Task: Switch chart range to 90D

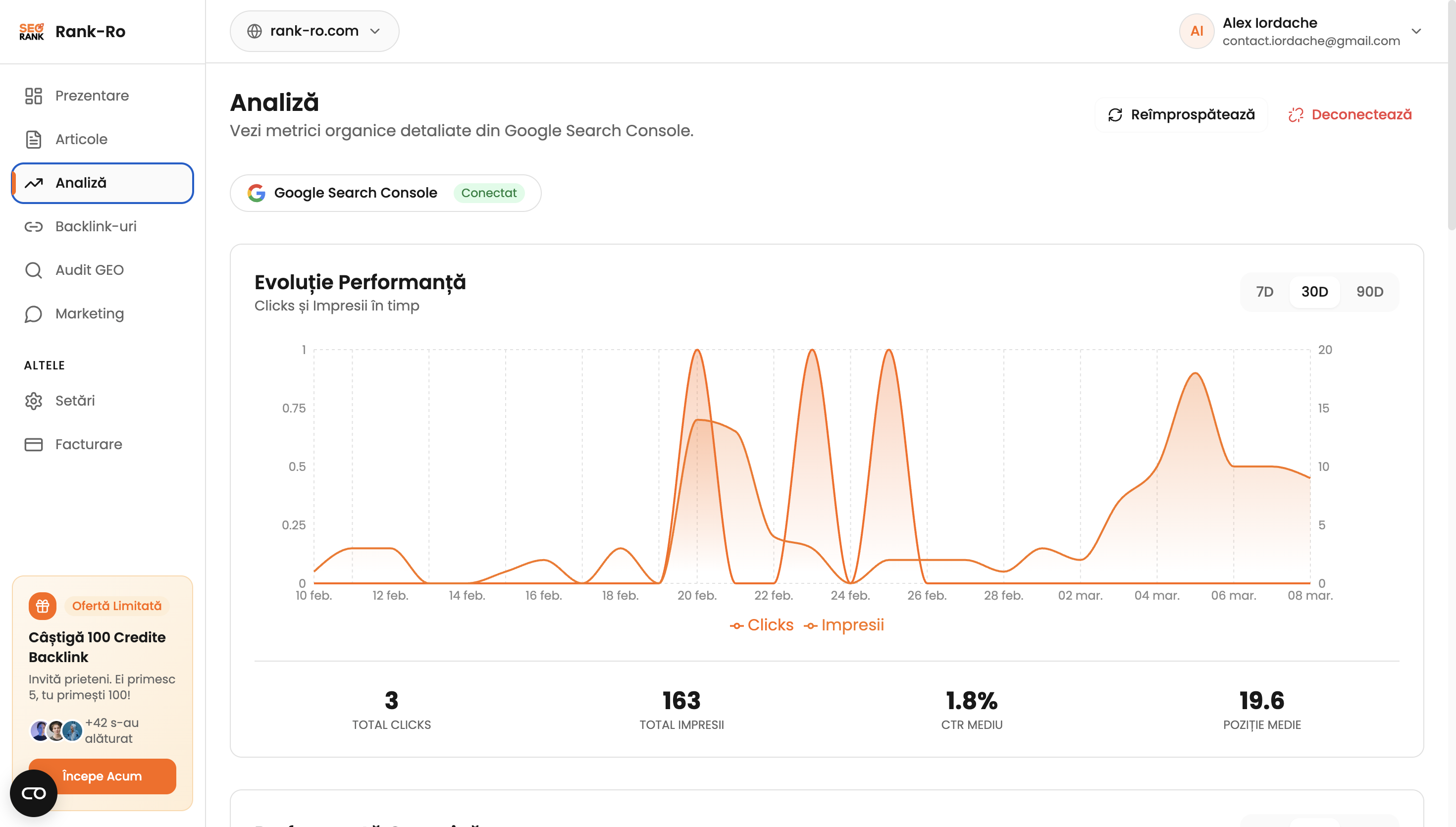Action: pos(1369,292)
